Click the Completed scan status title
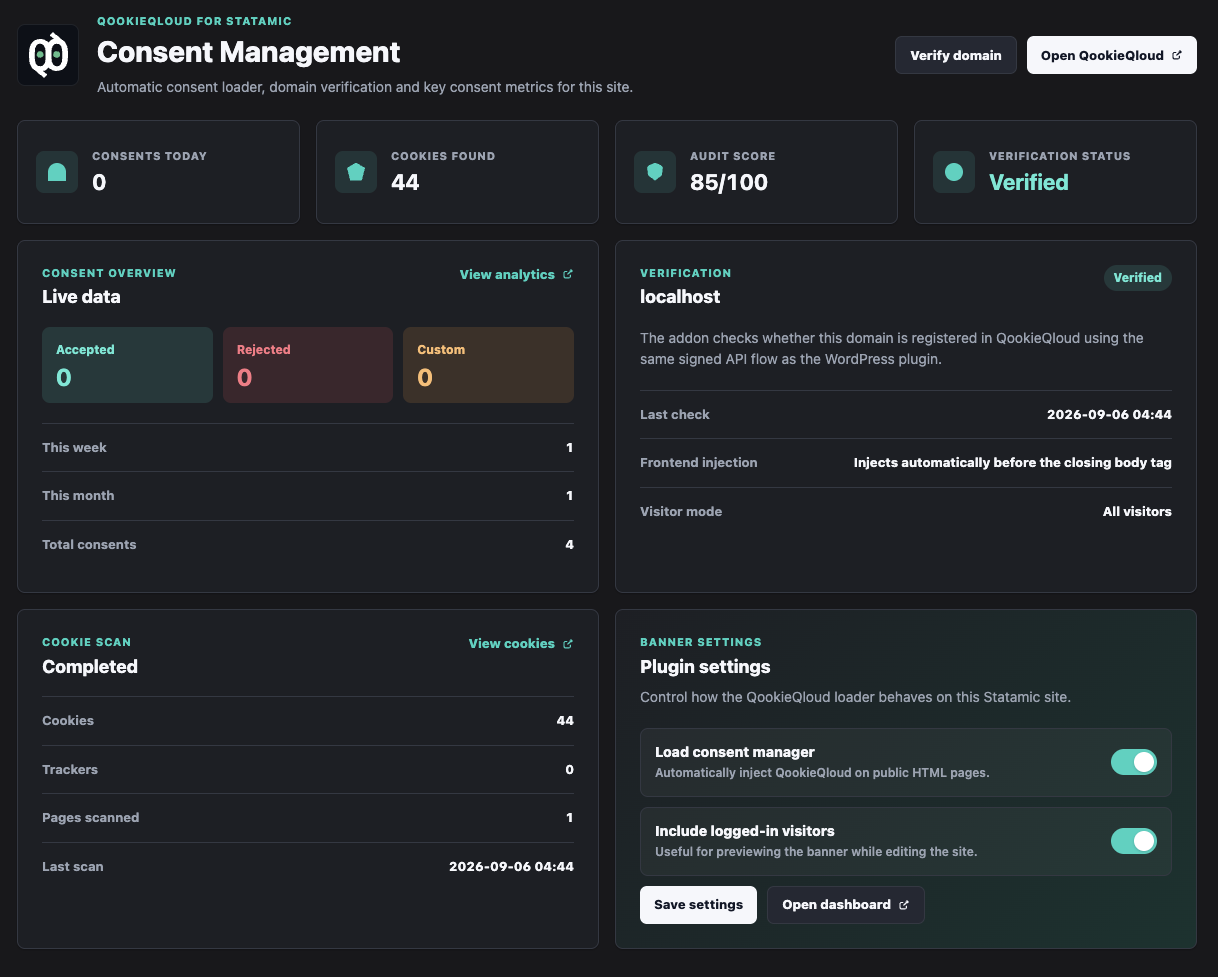This screenshot has height=977, width=1218. point(90,667)
